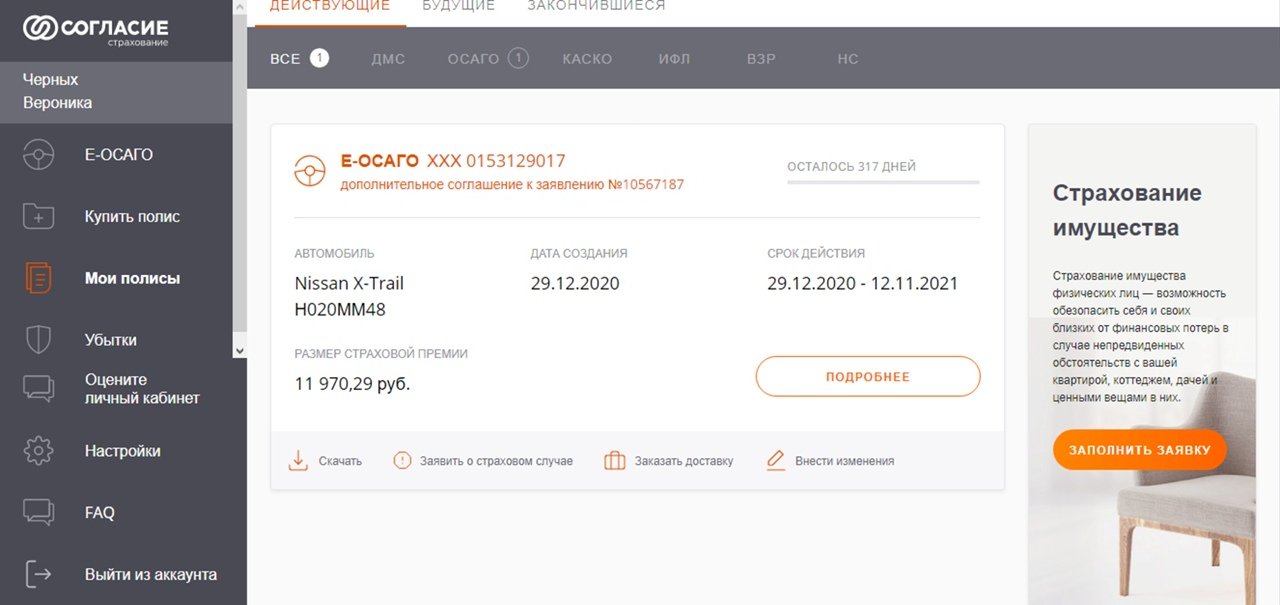Open the Убытки shield icon

tap(38, 340)
